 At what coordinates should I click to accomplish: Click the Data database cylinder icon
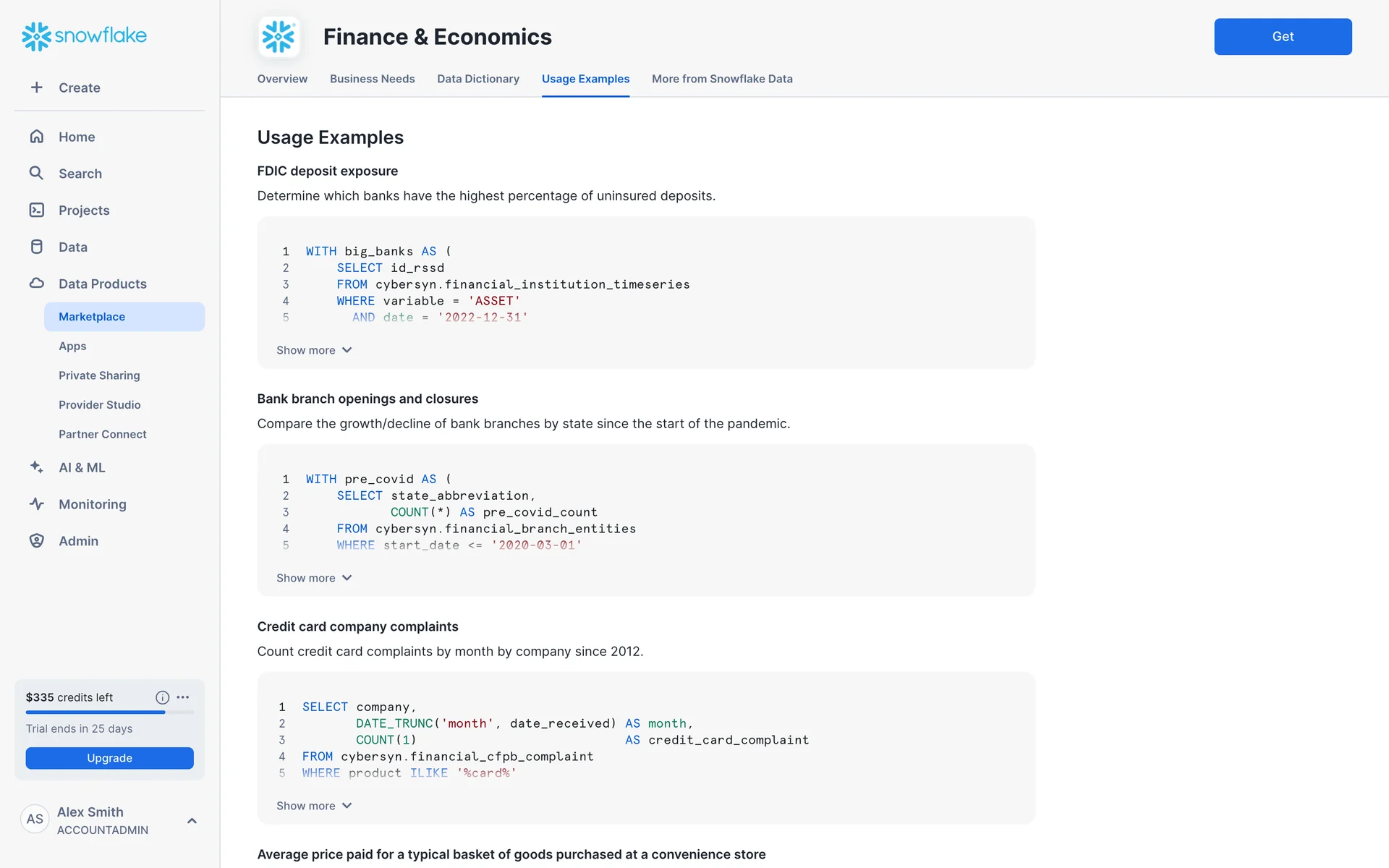point(37,247)
